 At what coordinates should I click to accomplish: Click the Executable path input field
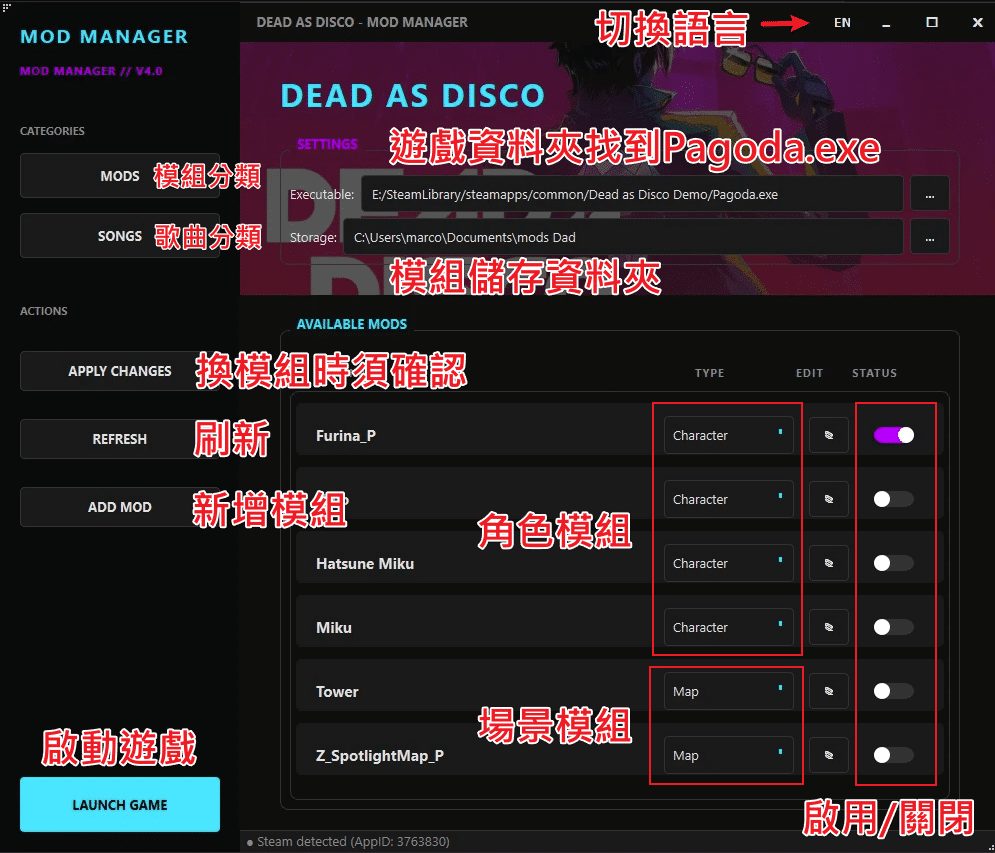632,194
